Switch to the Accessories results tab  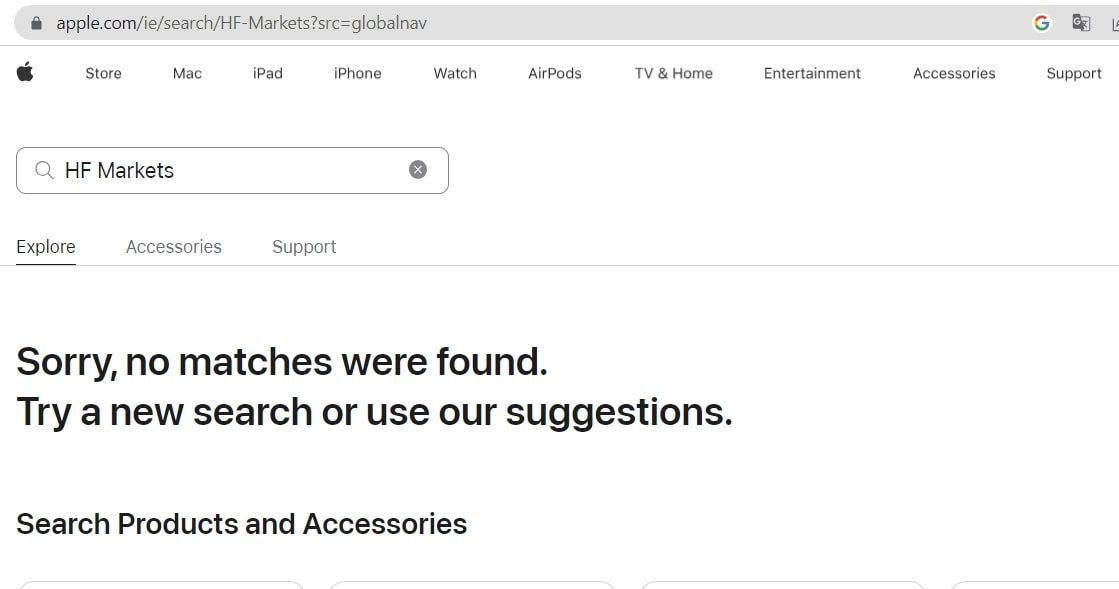173,246
